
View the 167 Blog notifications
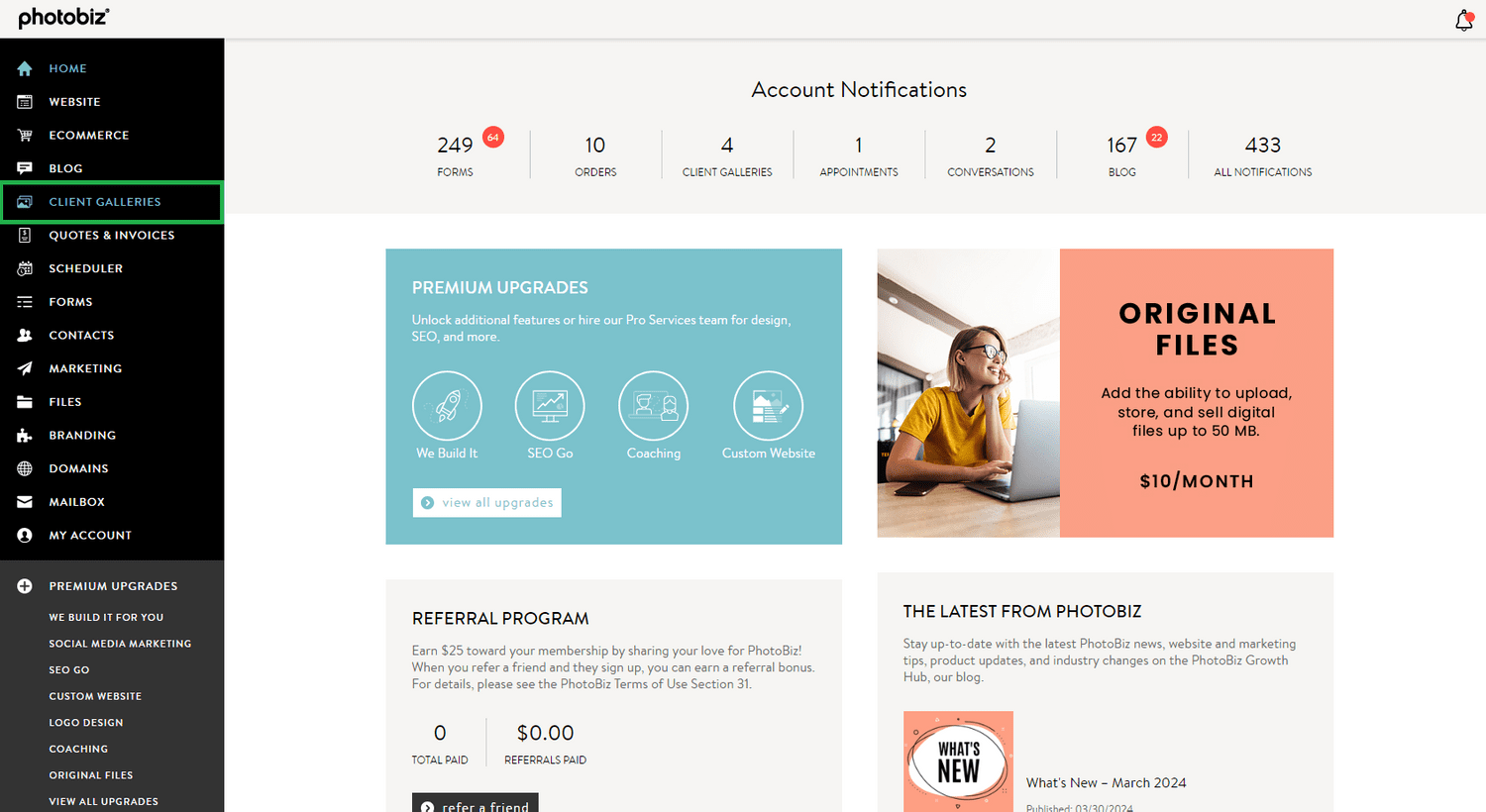click(1121, 154)
